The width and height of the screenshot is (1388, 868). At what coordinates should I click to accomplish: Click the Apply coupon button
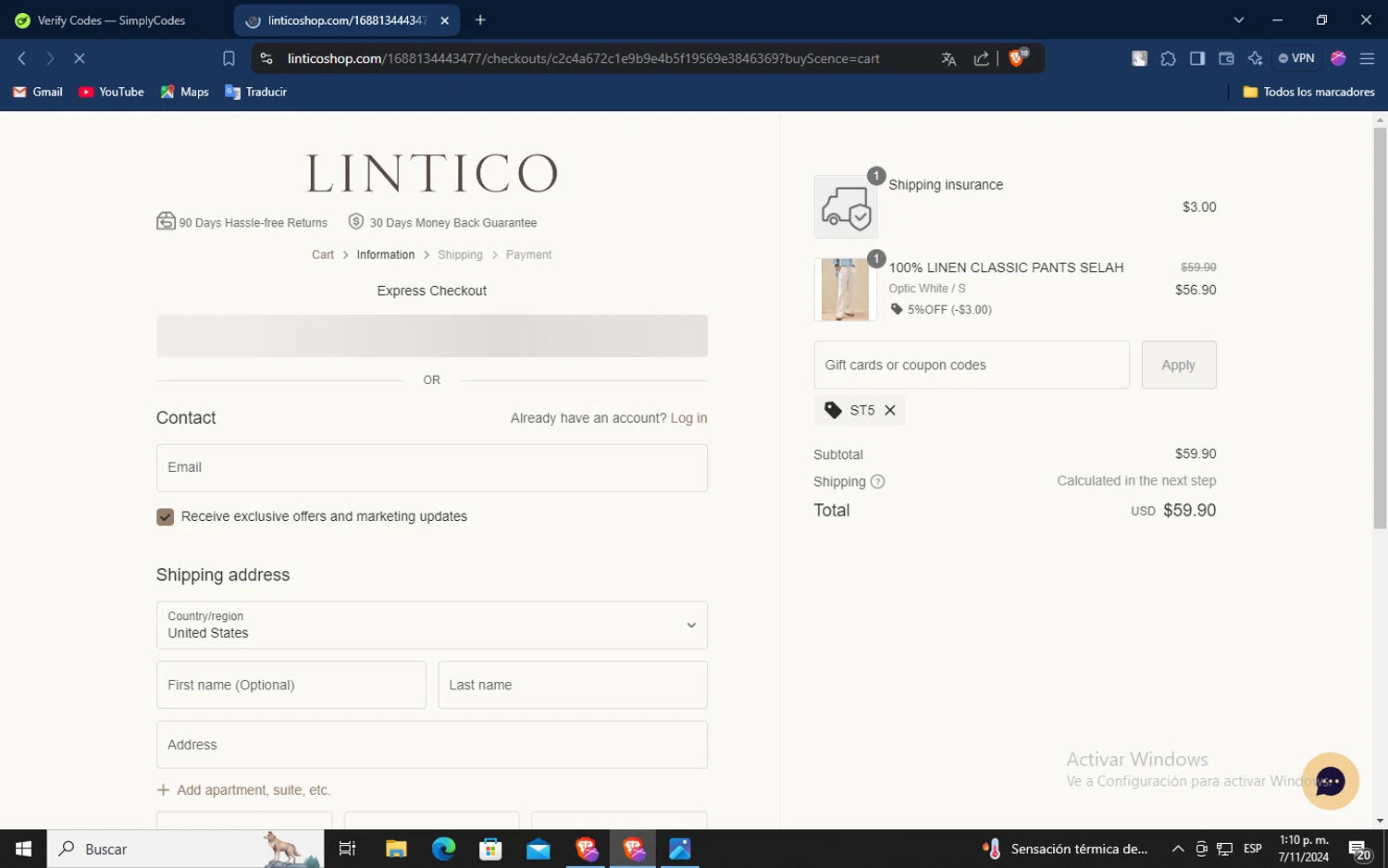click(1179, 365)
